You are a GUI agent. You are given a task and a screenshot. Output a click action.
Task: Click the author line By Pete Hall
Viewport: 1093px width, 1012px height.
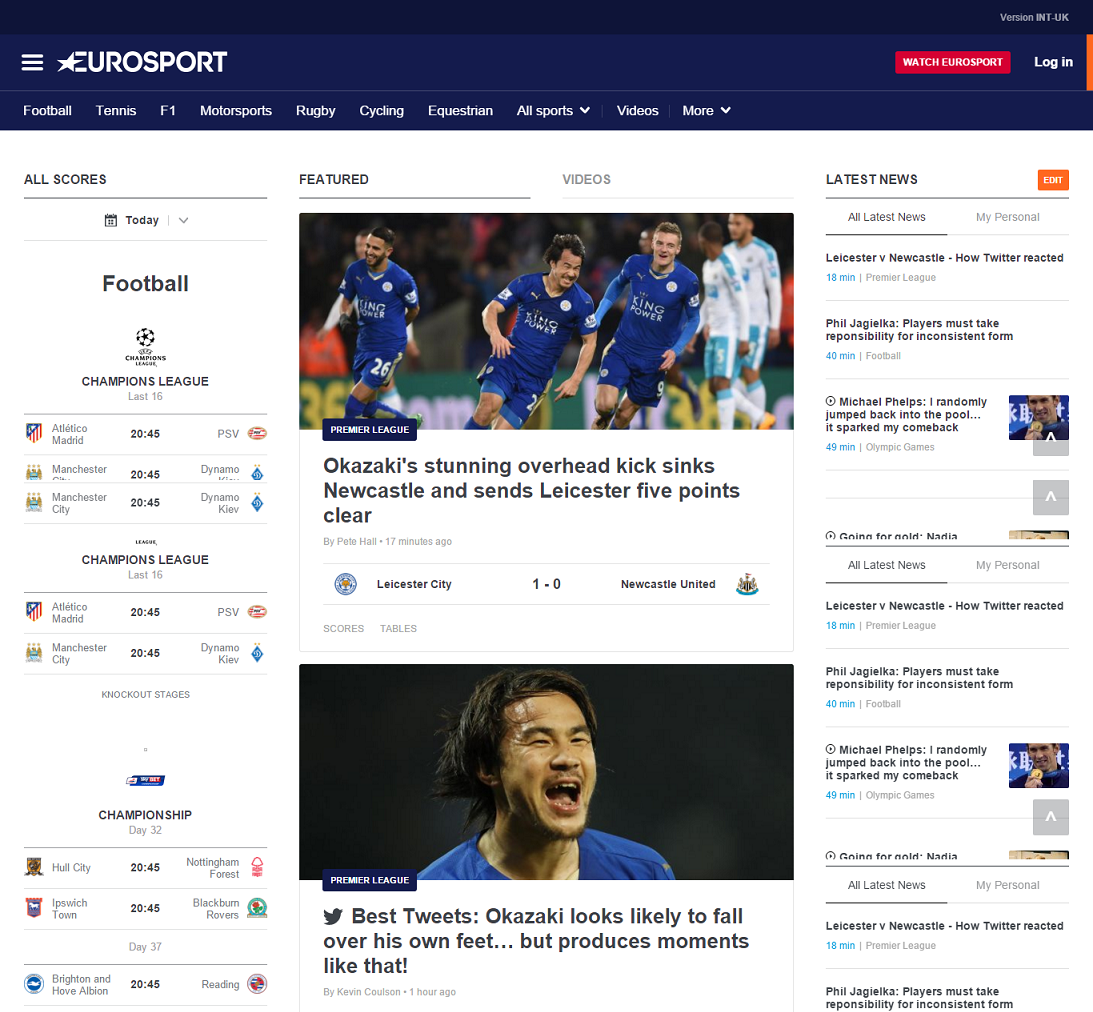click(x=349, y=542)
